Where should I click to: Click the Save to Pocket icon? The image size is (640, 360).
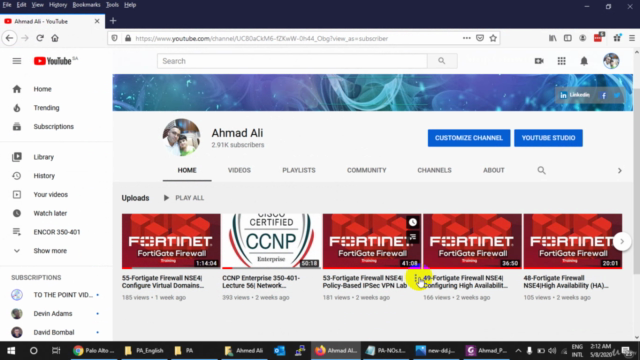pyautogui.click(x=480, y=38)
